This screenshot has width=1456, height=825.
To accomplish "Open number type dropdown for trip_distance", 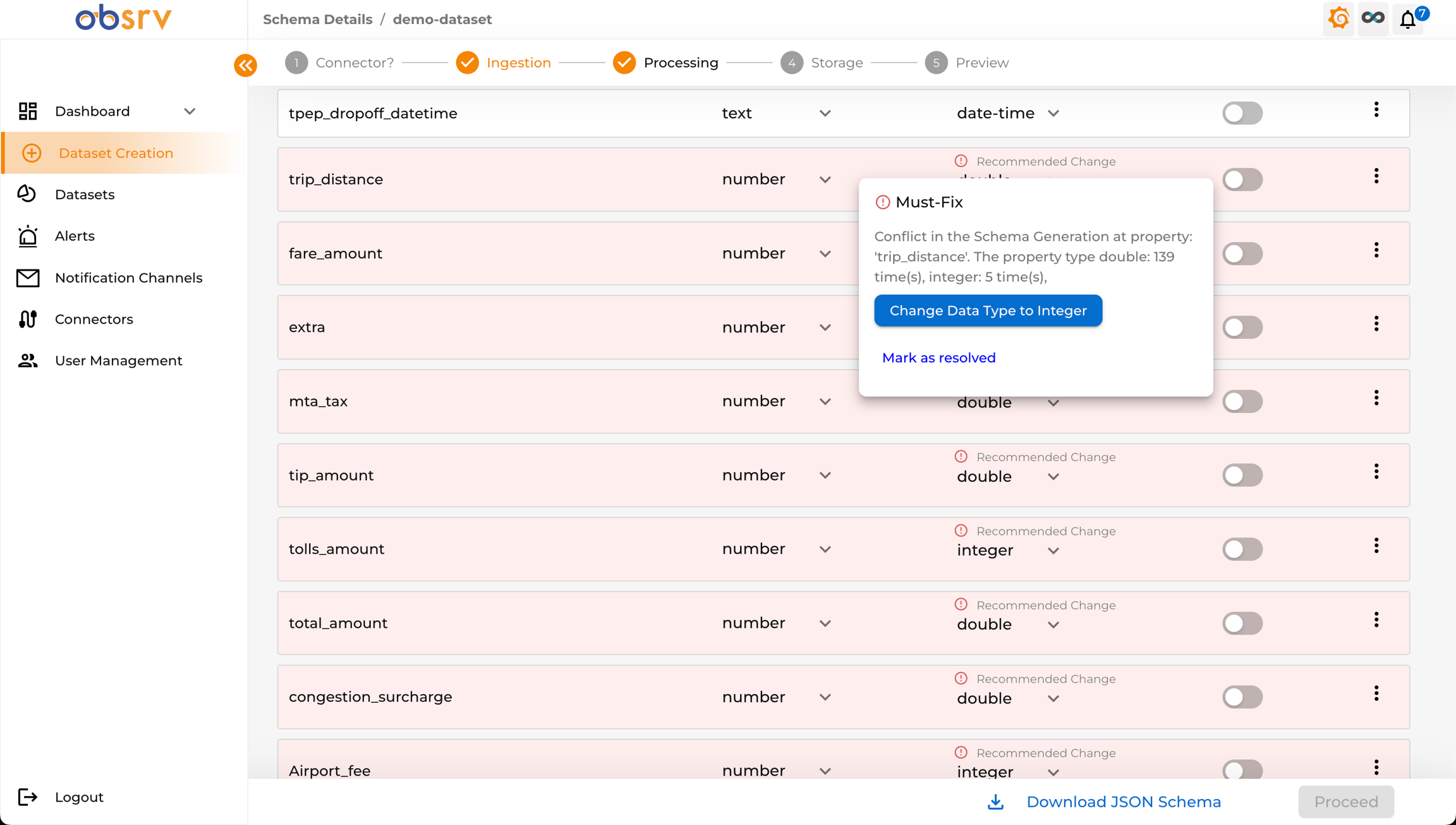I will 777,180.
